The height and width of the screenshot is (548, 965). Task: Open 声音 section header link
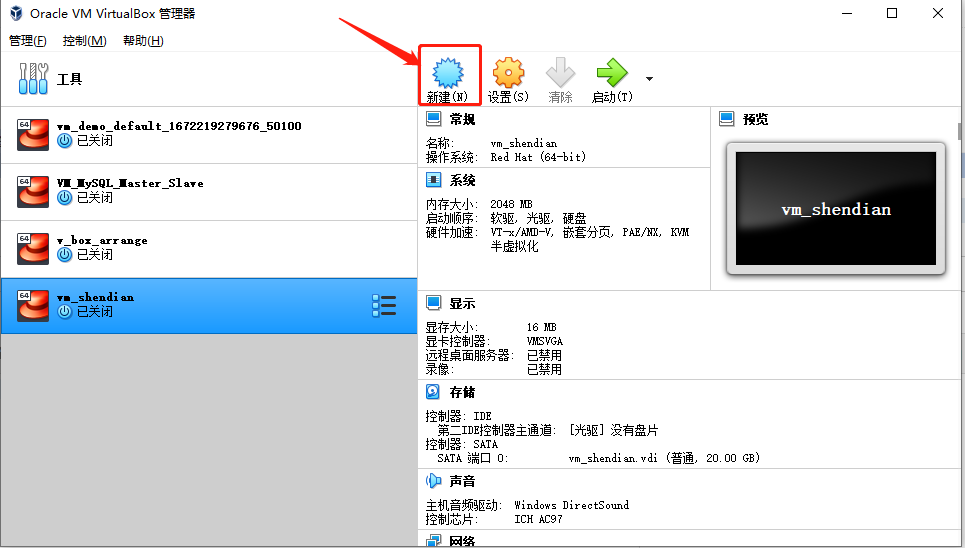(462, 481)
